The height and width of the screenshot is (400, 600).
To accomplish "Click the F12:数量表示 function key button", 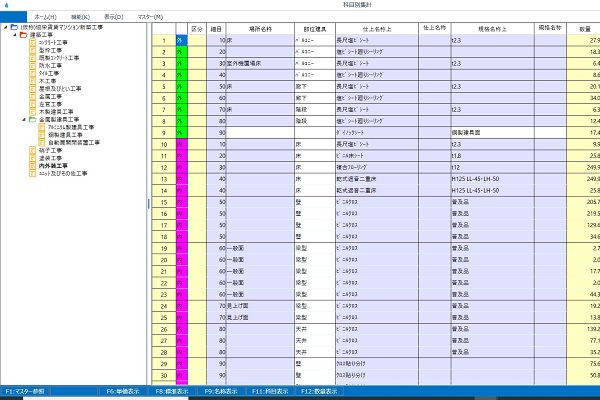I will click(x=319, y=391).
